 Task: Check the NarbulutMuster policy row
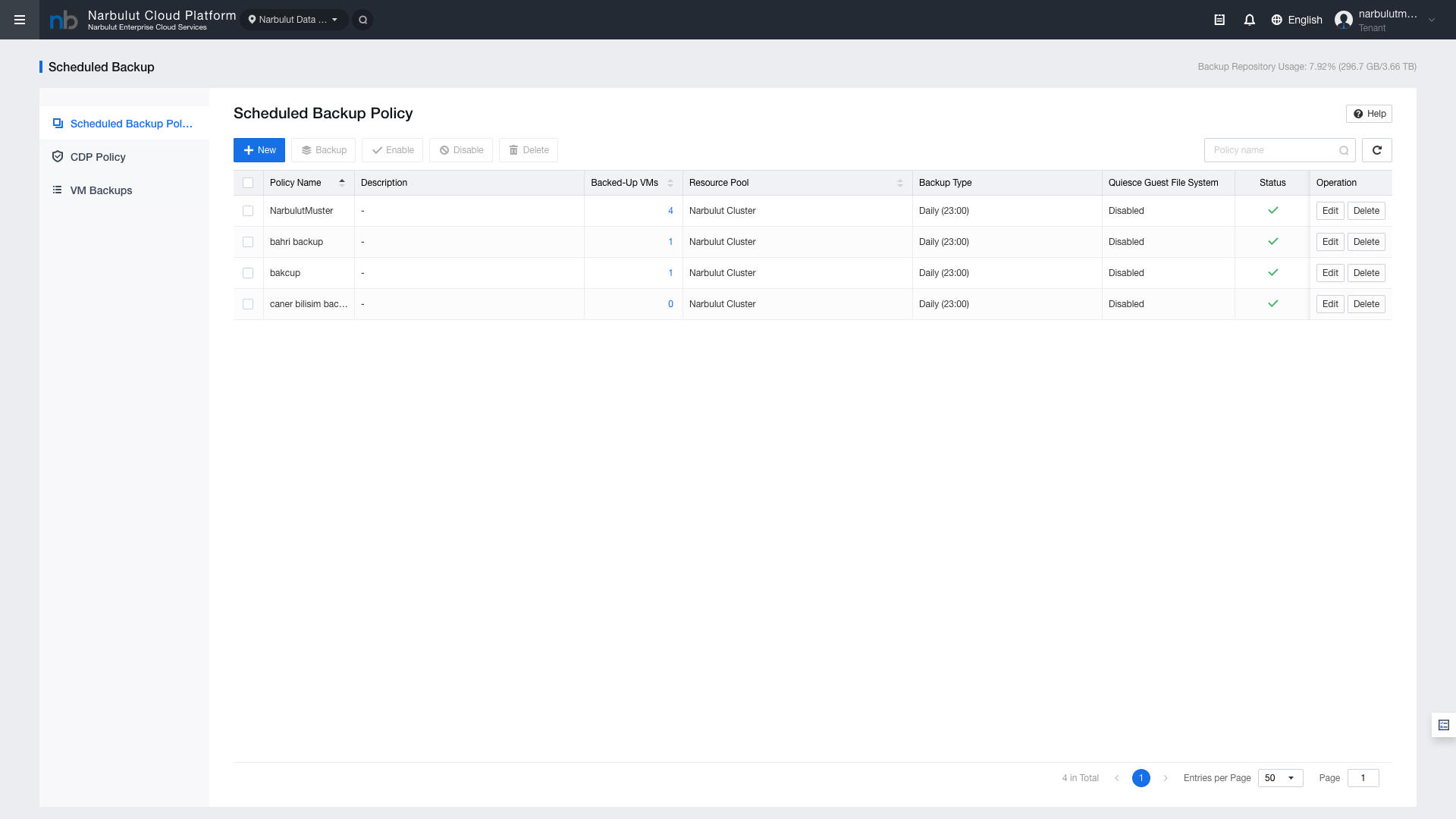coord(248,211)
